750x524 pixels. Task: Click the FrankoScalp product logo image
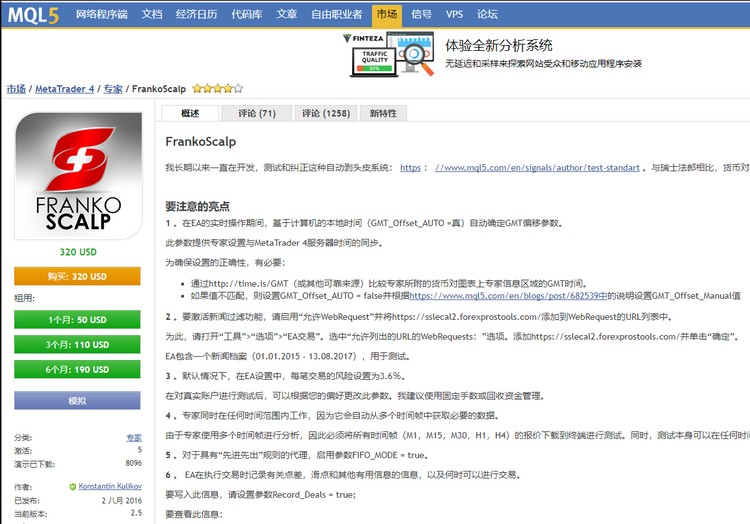[78, 176]
